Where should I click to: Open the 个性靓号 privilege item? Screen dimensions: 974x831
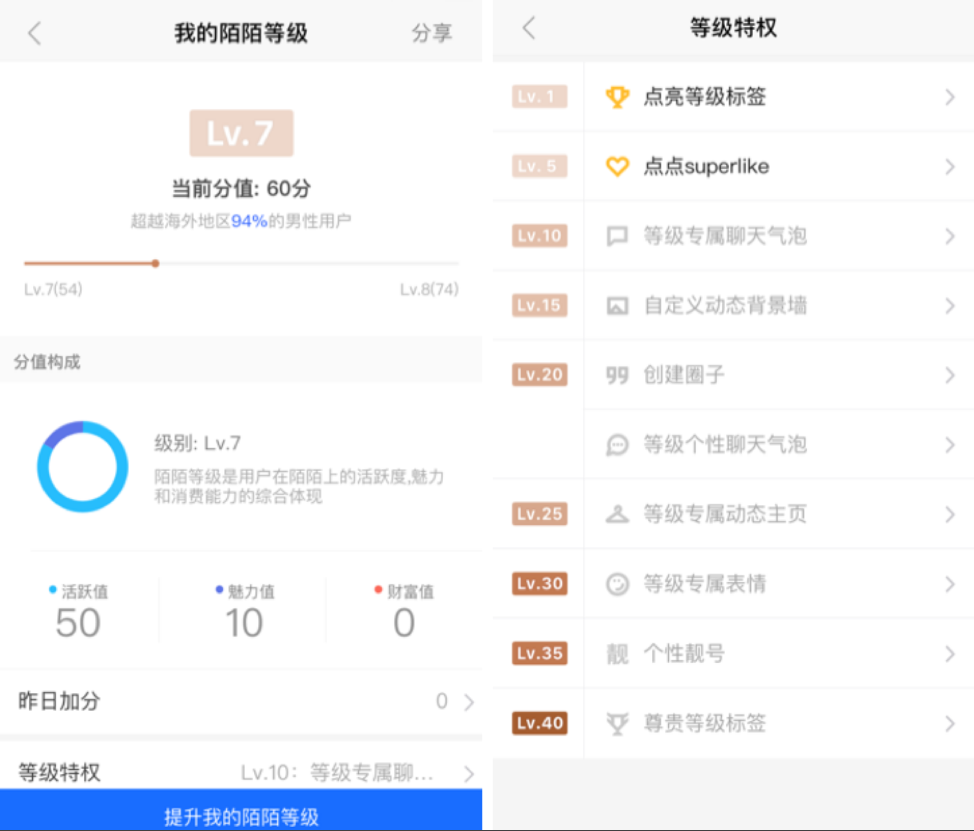[779, 653]
